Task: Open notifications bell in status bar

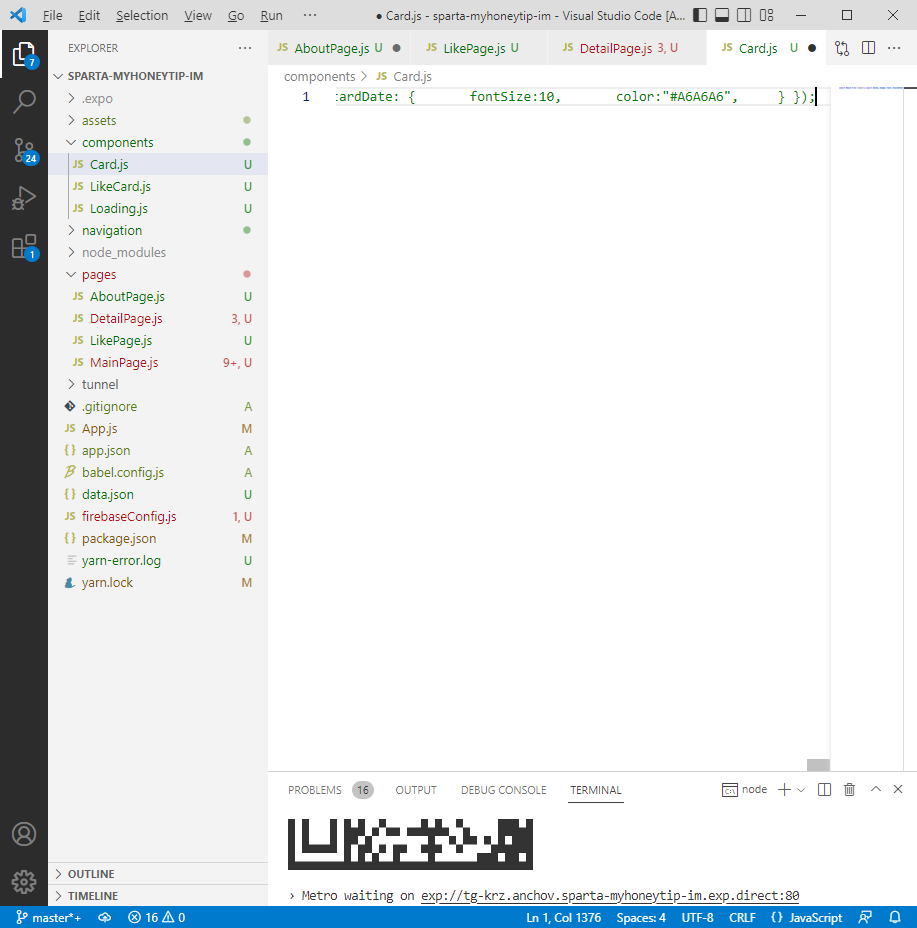Action: [x=895, y=917]
